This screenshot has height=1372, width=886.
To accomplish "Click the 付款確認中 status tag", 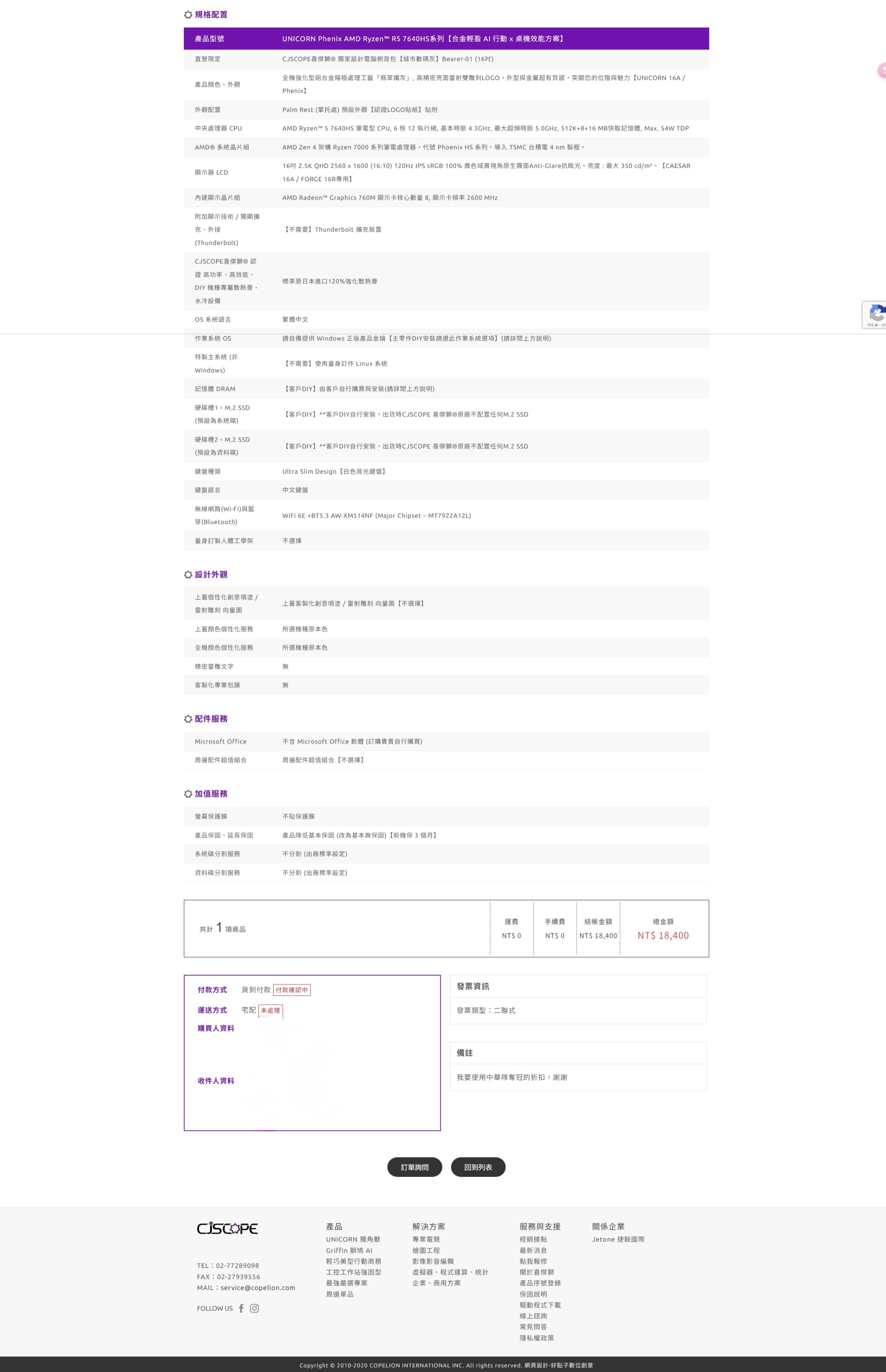I will click(x=292, y=990).
